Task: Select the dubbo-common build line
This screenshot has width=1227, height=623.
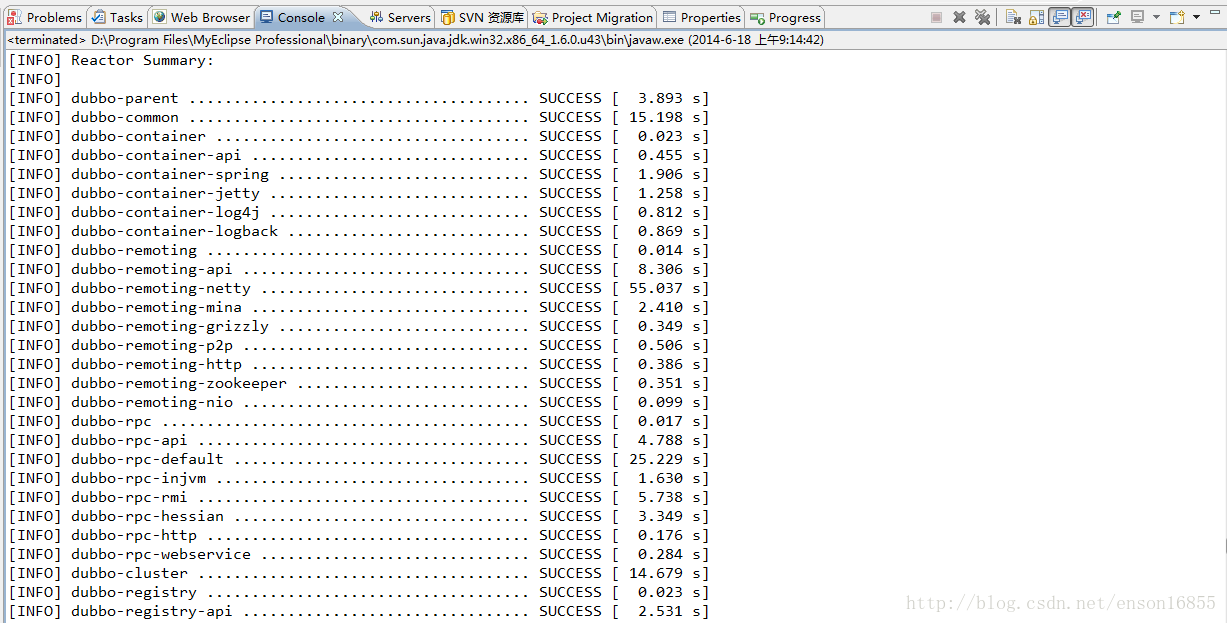Action: pos(359,117)
